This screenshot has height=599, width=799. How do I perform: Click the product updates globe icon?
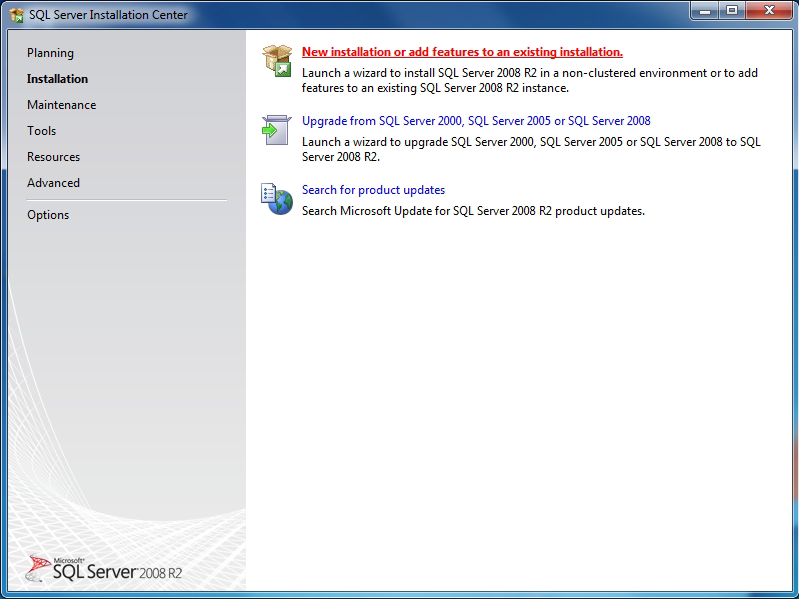pyautogui.click(x=277, y=199)
